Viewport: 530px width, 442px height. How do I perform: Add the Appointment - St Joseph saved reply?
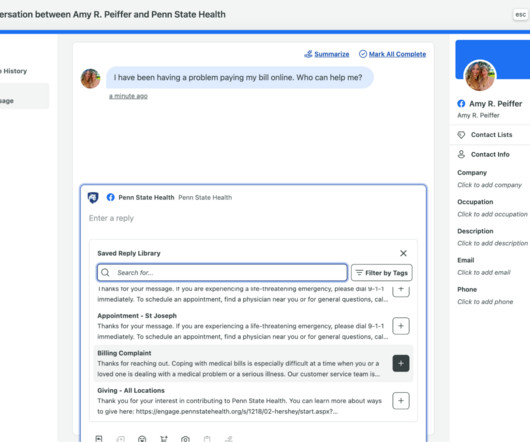tap(401, 326)
